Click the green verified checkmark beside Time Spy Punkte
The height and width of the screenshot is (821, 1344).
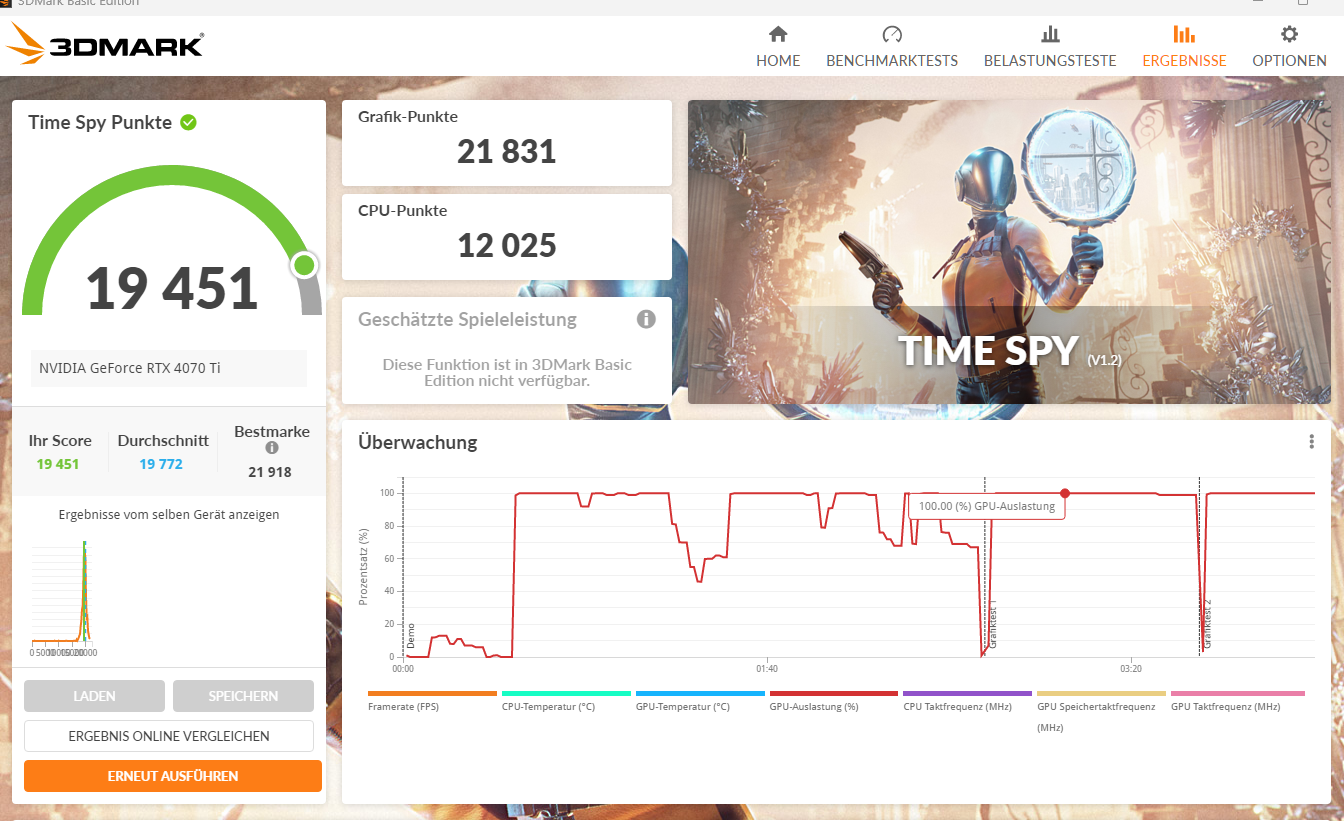tap(188, 122)
